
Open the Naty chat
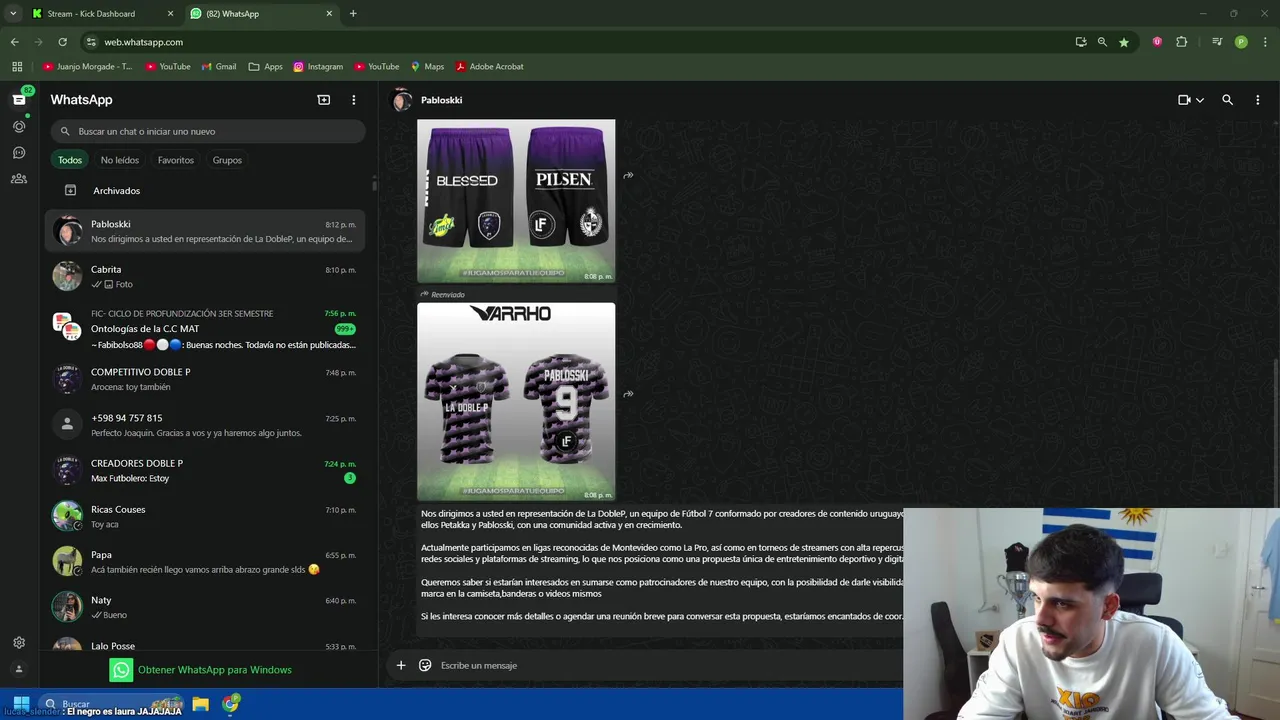click(x=205, y=607)
